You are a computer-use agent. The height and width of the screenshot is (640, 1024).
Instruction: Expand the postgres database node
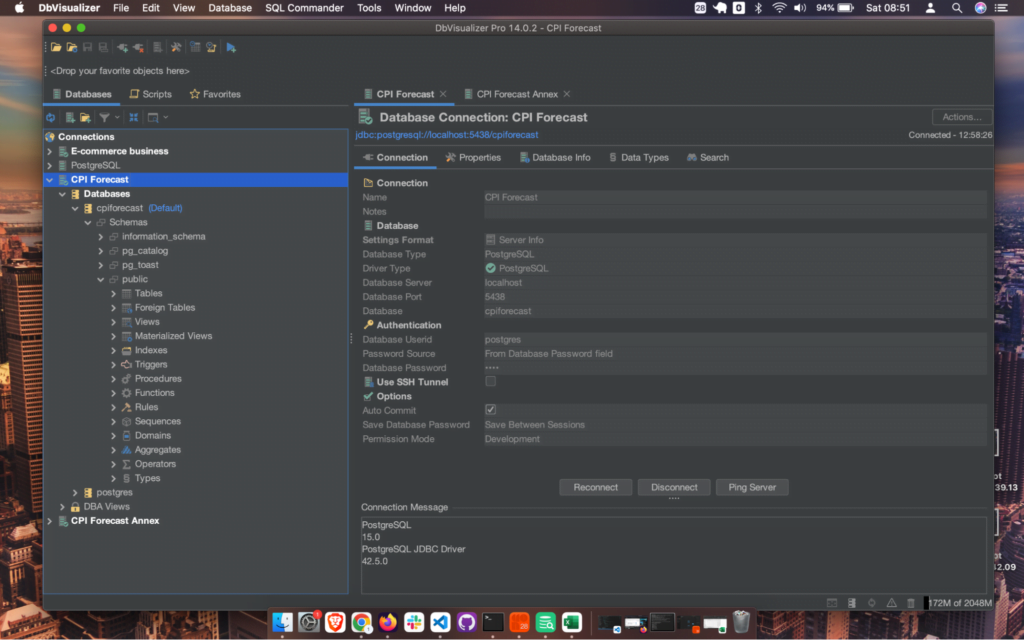point(75,492)
